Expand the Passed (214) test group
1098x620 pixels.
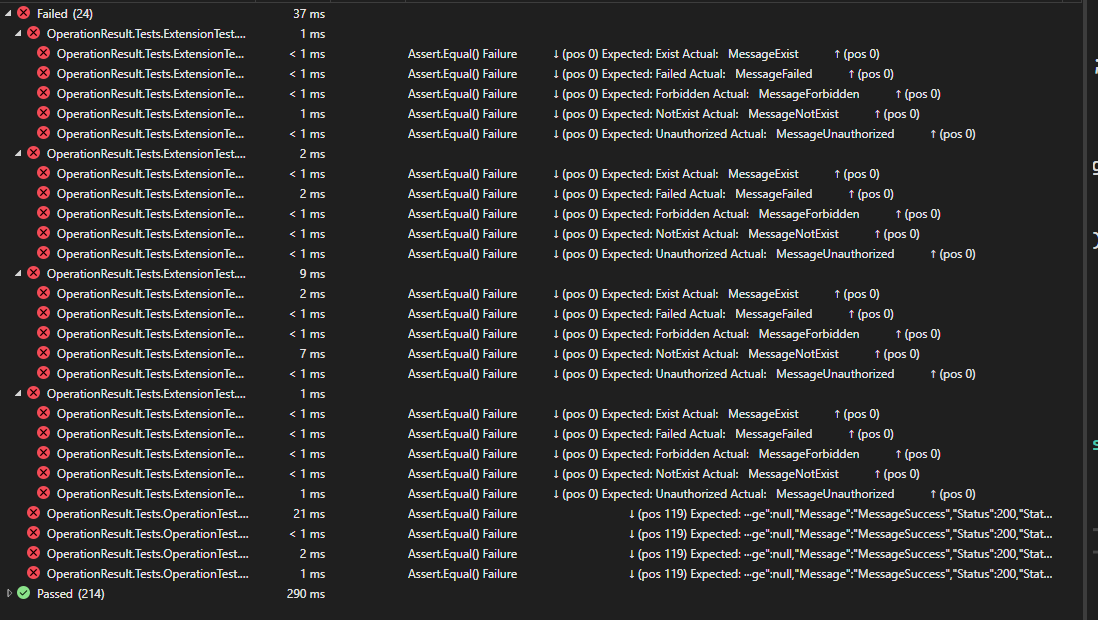pyautogui.click(x=10, y=593)
